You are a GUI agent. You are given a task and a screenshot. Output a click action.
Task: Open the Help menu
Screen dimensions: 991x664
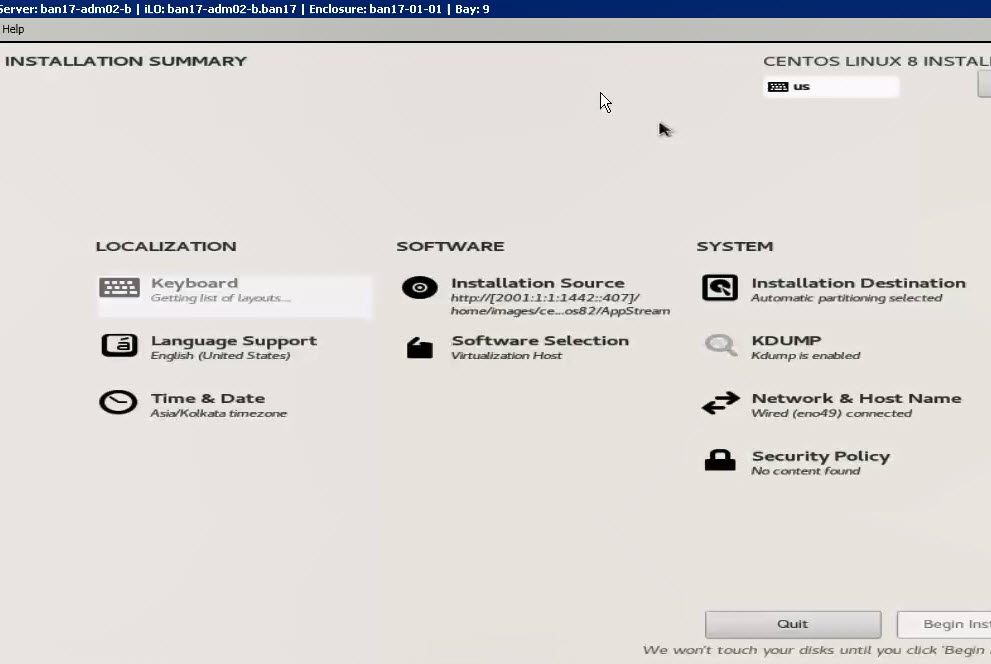[x=13, y=29]
